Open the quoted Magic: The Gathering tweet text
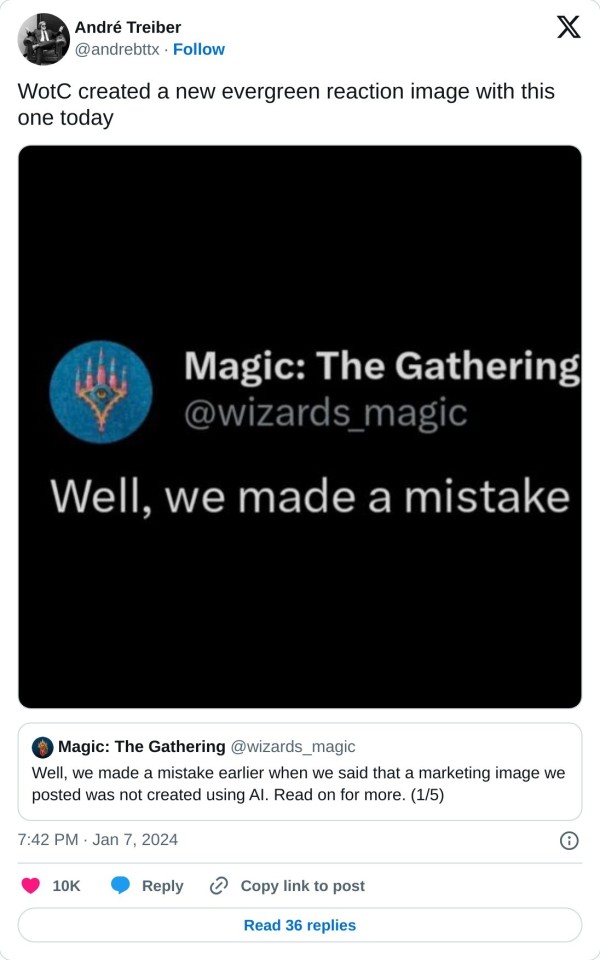This screenshot has width=600, height=960. (298, 784)
